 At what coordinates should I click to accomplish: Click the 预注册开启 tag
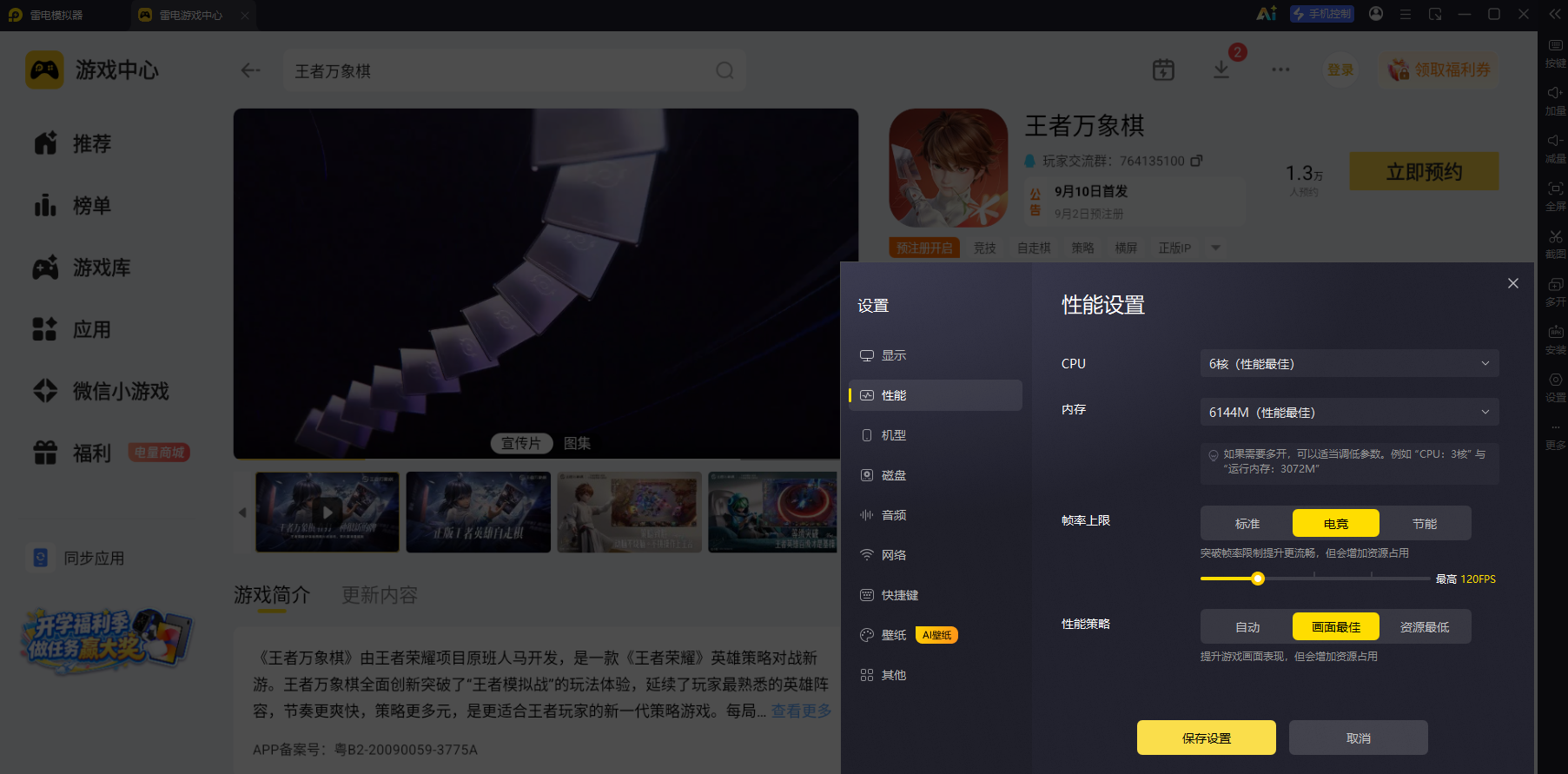pos(924,248)
